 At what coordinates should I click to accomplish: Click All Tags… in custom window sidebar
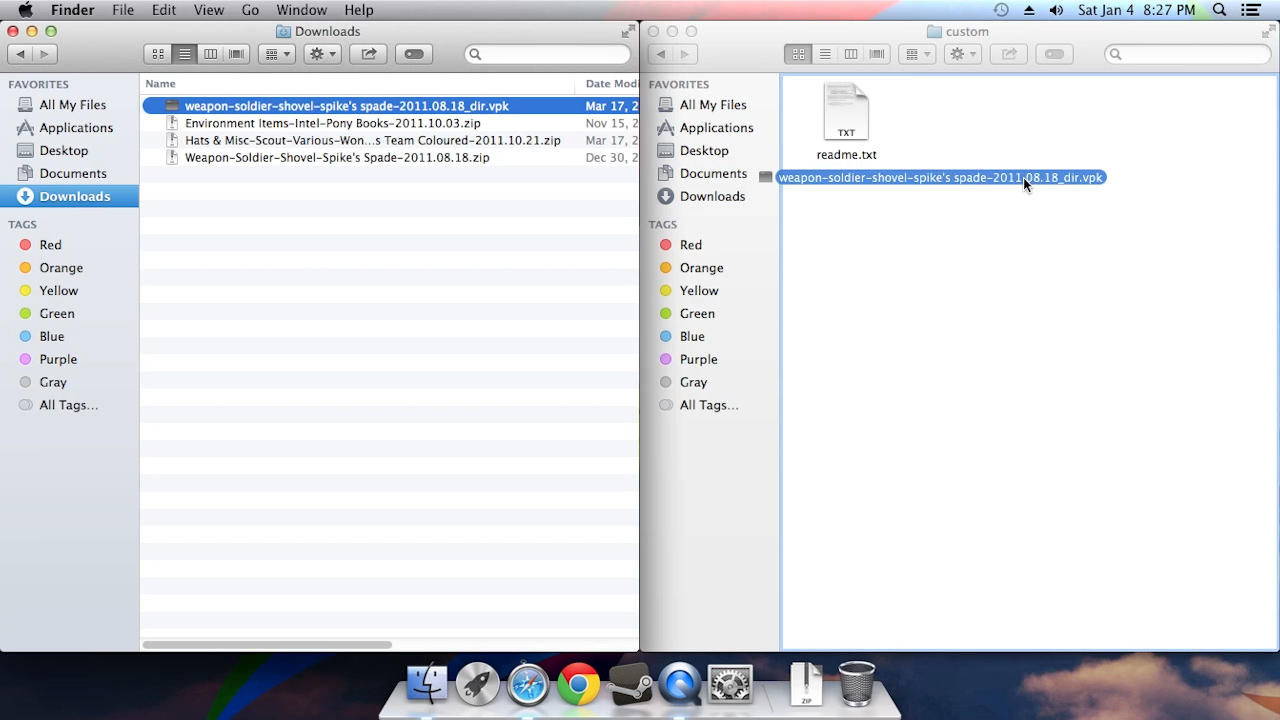click(x=710, y=405)
